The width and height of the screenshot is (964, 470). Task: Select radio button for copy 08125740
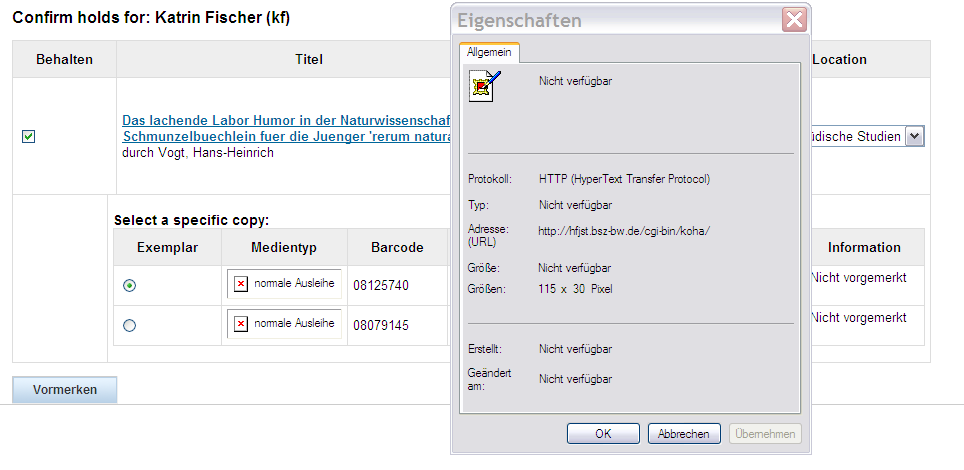tap(129, 286)
